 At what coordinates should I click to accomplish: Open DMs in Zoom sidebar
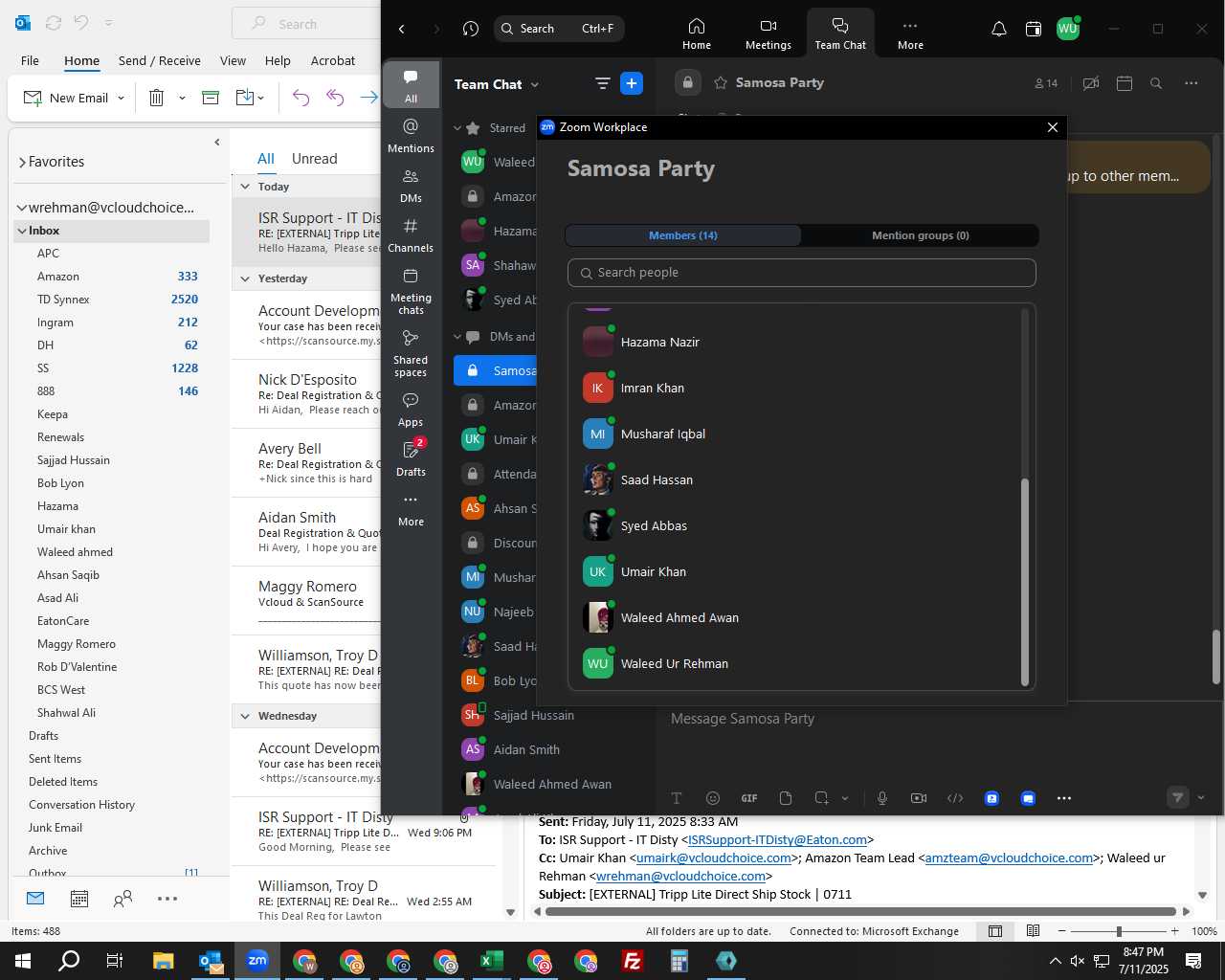pos(411,186)
